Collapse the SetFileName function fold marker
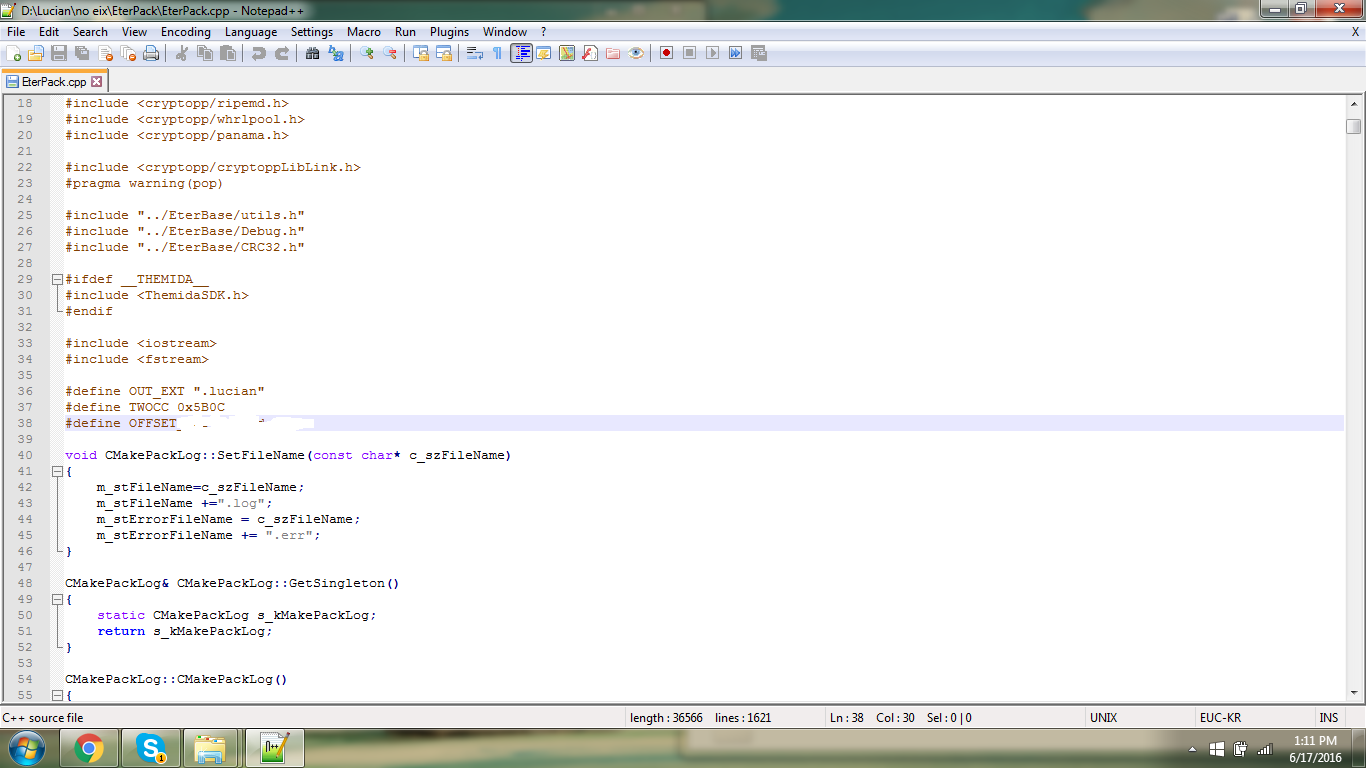This screenshot has width=1366, height=768. pyautogui.click(x=57, y=471)
